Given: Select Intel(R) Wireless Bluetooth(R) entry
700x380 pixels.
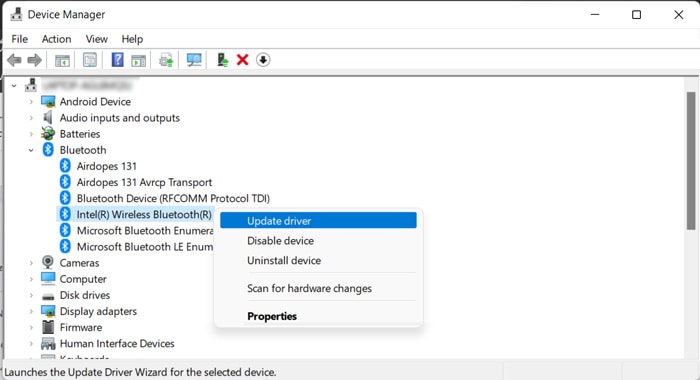Looking at the screenshot, I should click(x=144, y=214).
